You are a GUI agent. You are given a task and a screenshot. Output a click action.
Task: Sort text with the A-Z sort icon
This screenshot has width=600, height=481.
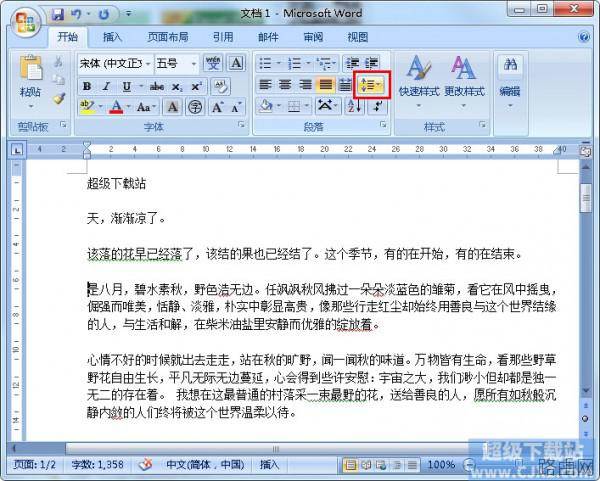(354, 106)
